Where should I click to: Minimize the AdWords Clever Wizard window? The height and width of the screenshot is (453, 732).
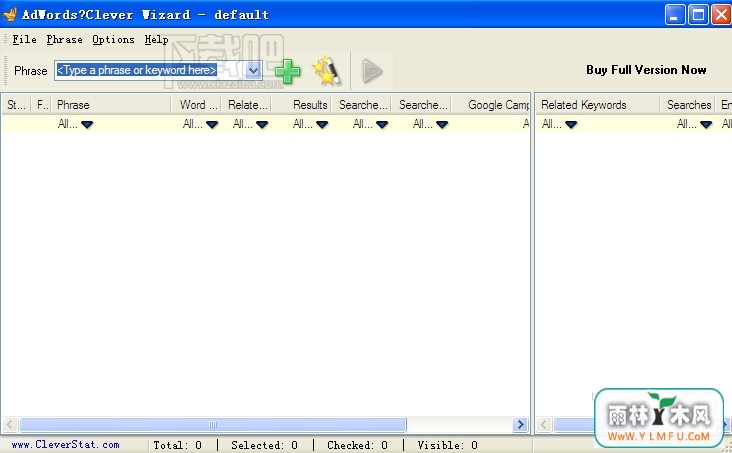[675, 15]
